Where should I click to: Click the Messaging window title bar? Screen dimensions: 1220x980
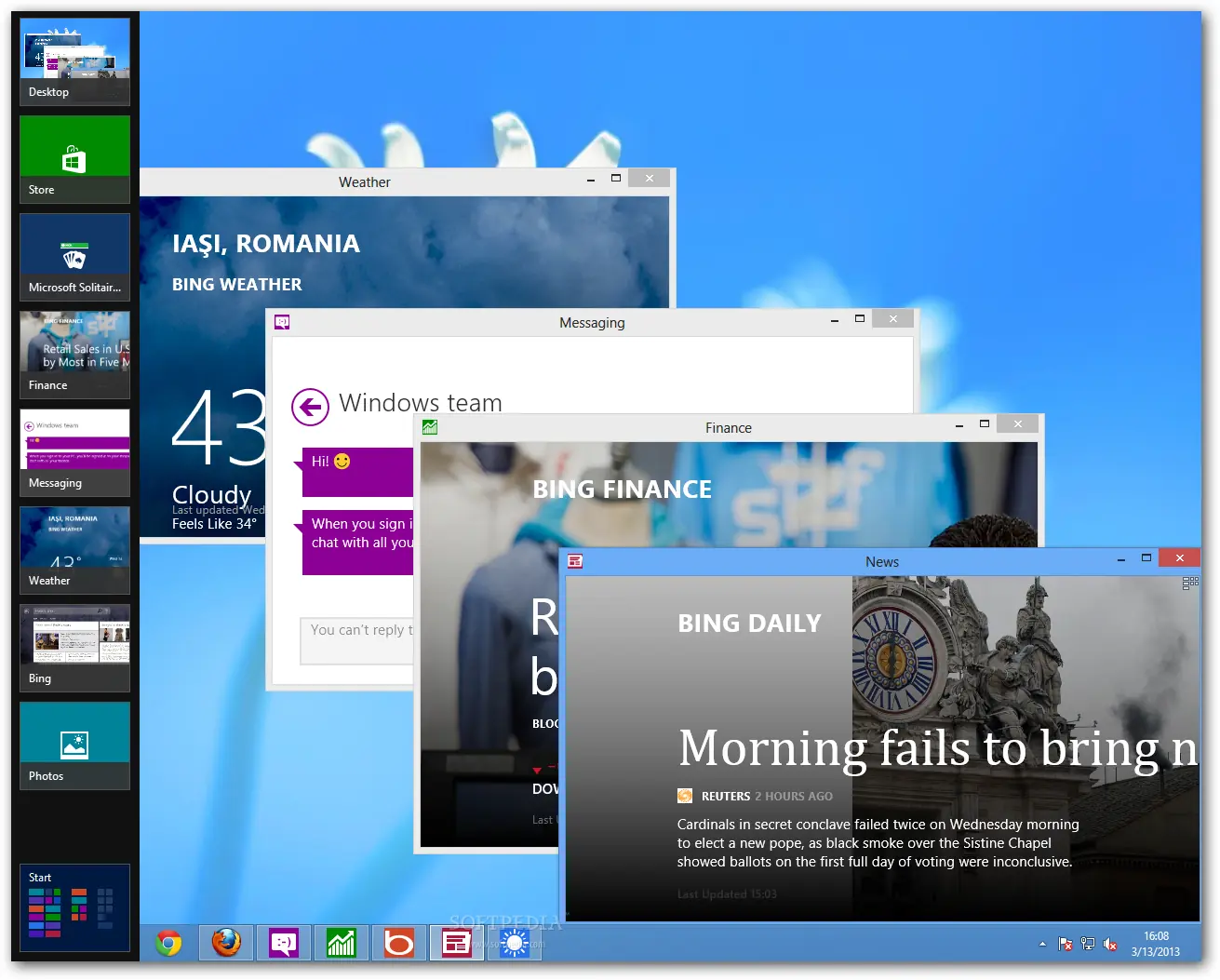coord(592,322)
